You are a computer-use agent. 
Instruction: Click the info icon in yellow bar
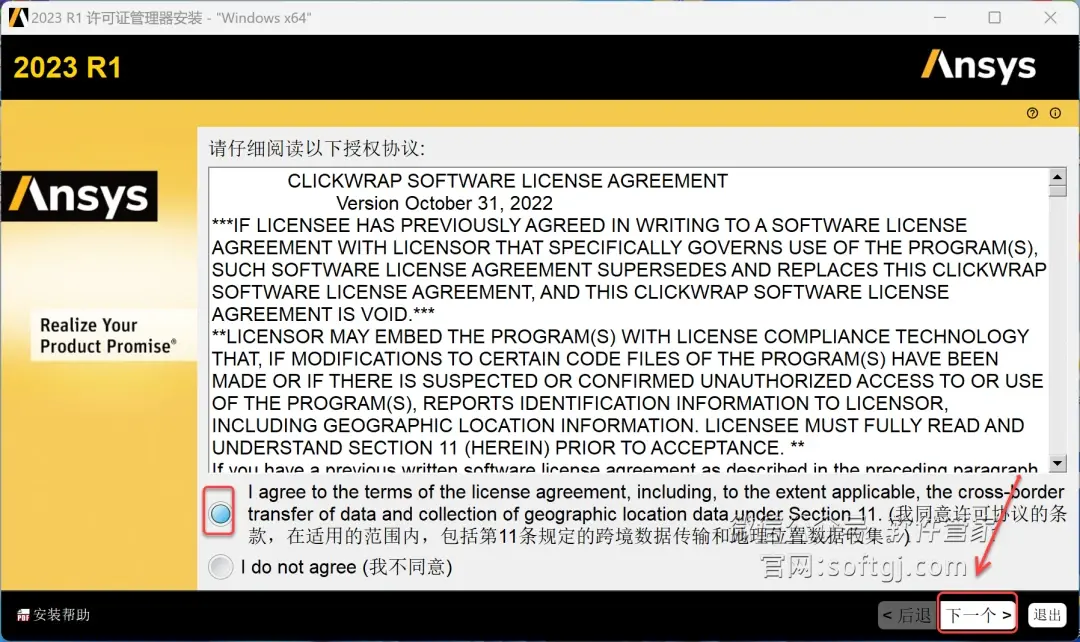1055,113
